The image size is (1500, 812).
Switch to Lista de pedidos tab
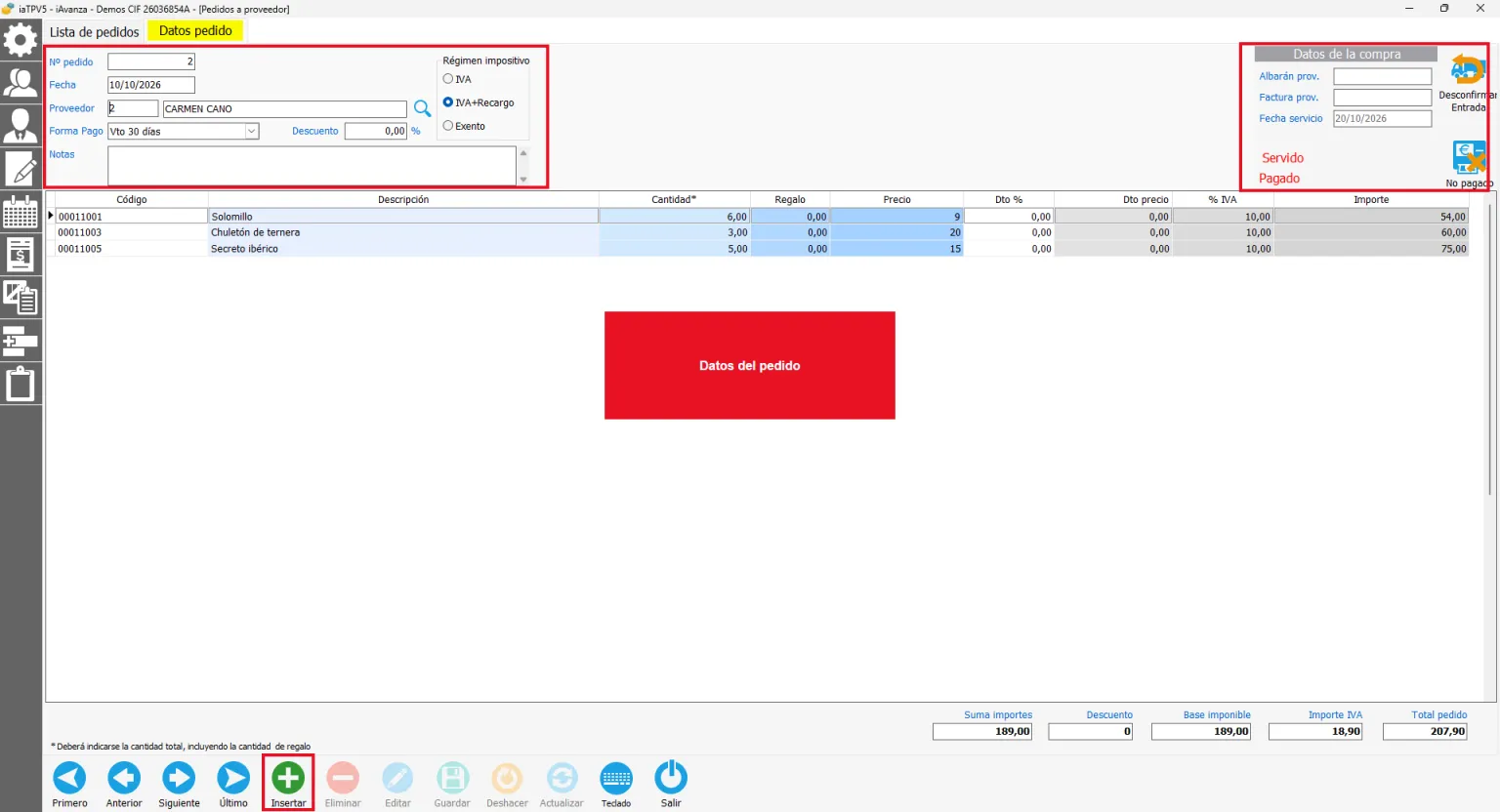coord(95,32)
